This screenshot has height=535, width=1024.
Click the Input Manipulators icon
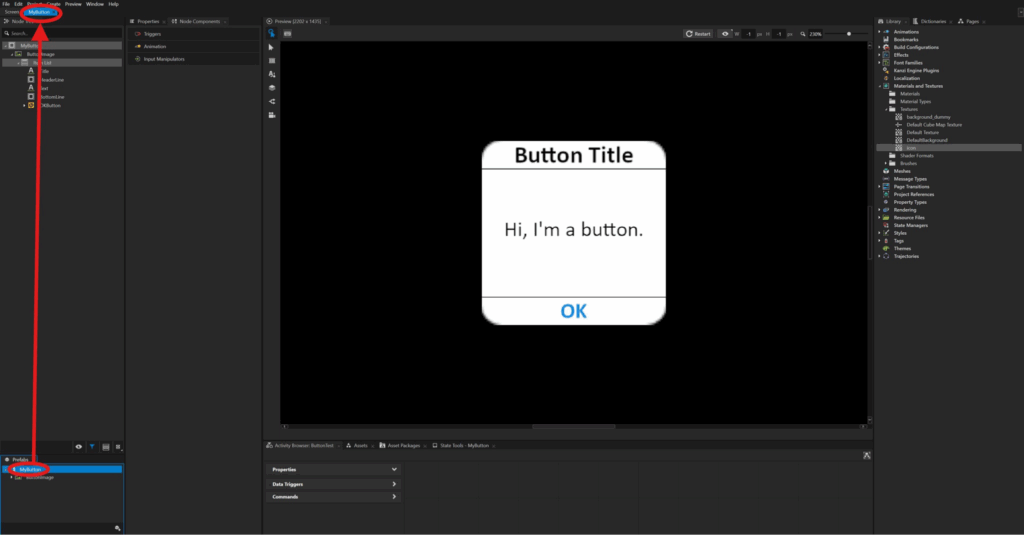[138, 59]
